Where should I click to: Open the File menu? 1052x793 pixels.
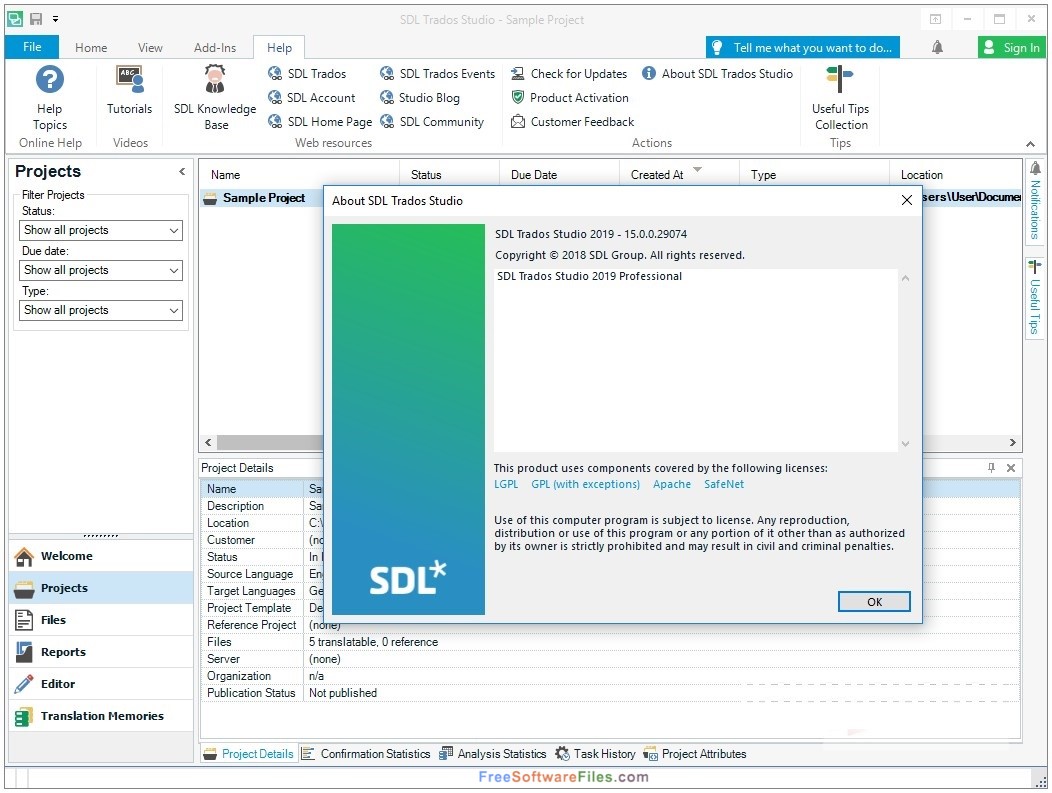tap(32, 47)
